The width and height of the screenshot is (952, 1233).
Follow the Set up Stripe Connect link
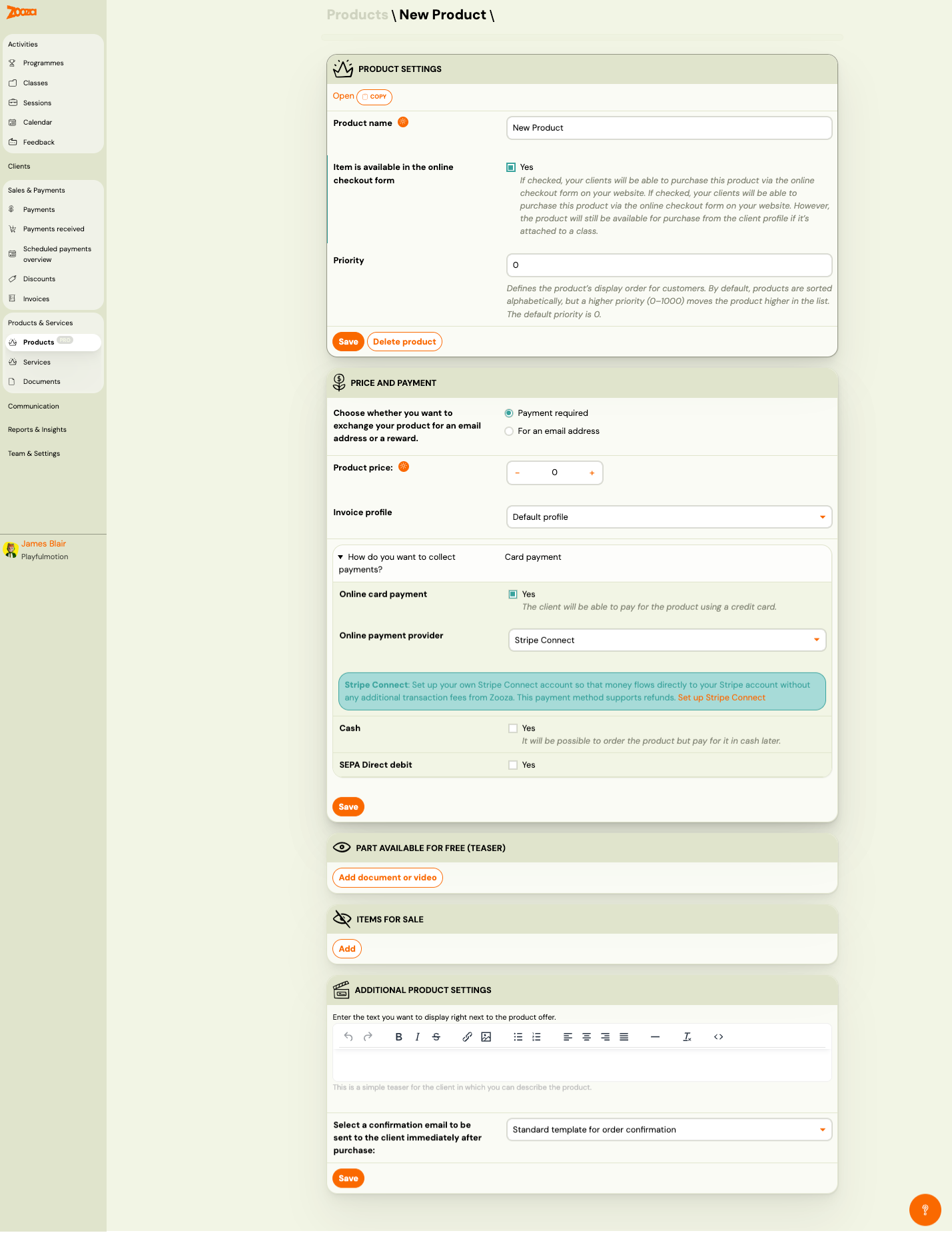click(x=721, y=698)
